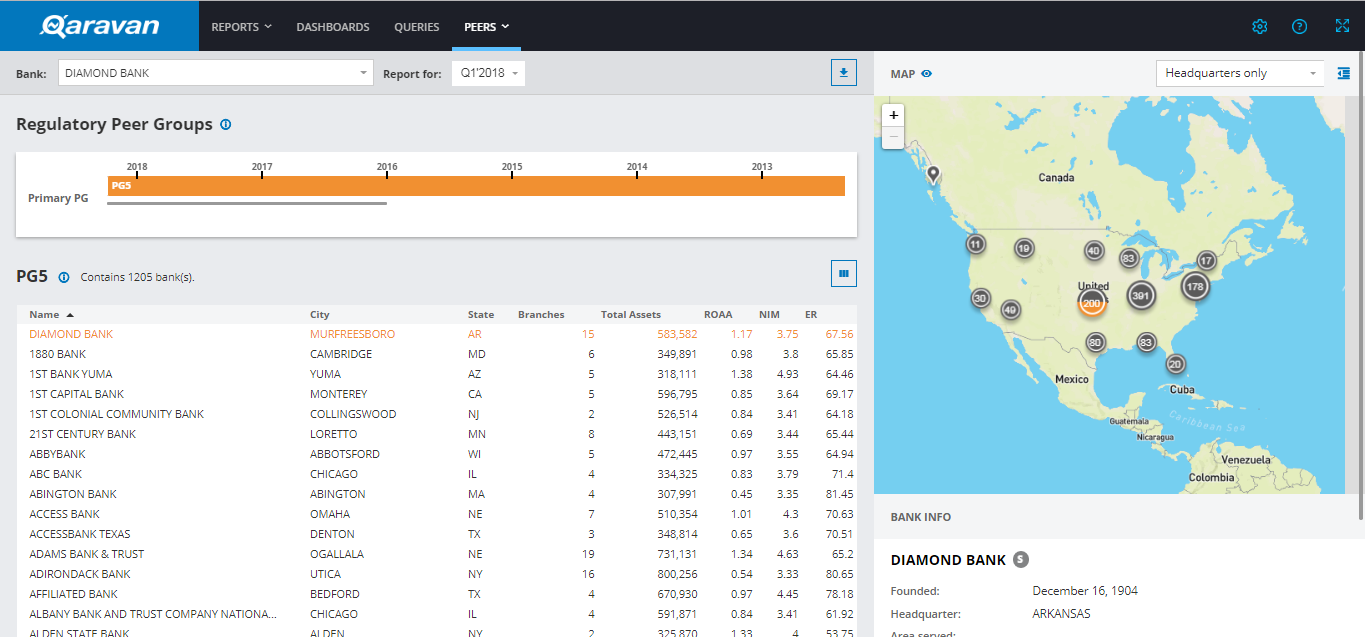Screen dimensions: 1365x637
Task: Click the help question mark icon
Action: point(1299,27)
